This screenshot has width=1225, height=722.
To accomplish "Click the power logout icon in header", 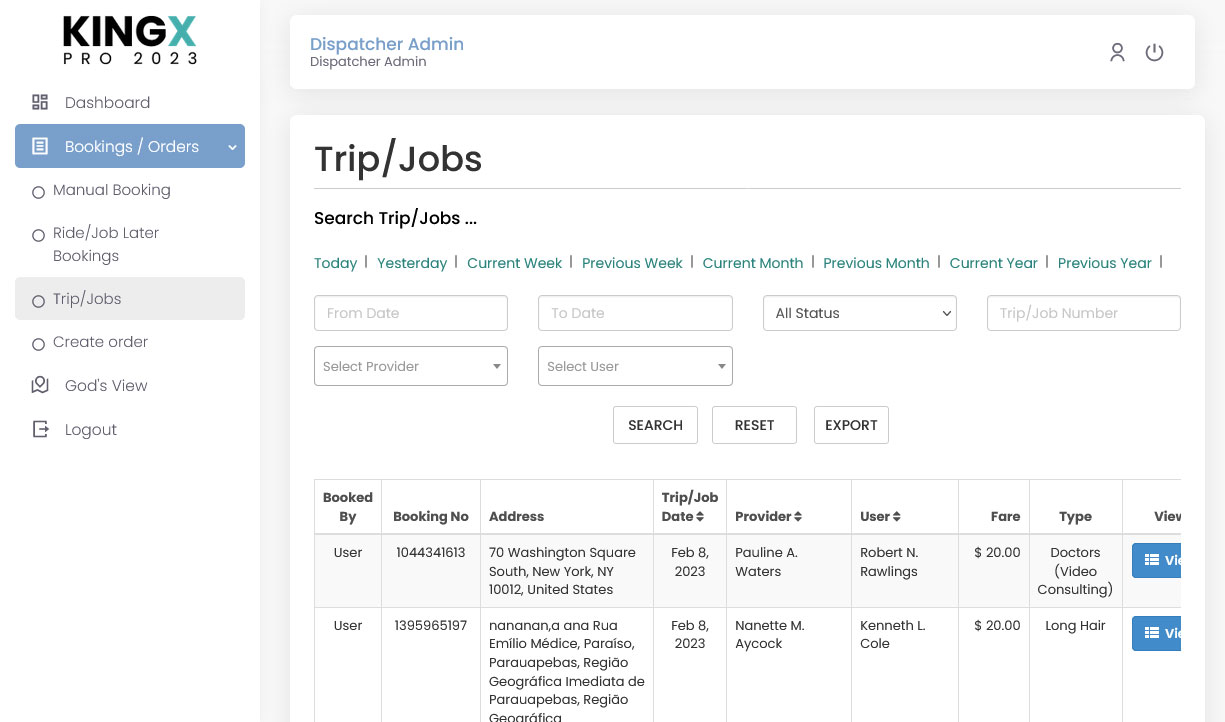I will click(x=1154, y=53).
